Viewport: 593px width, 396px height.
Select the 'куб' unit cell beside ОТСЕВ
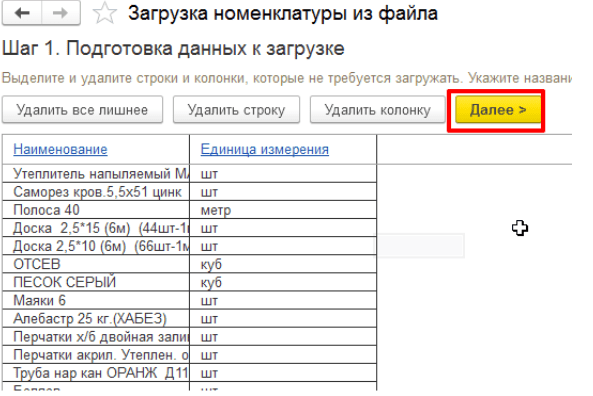click(283, 264)
